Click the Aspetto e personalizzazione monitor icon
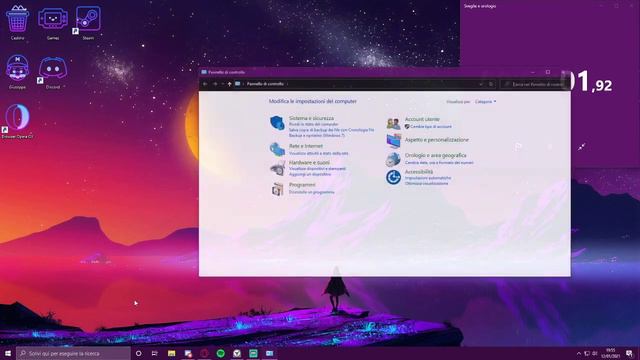The width and height of the screenshot is (640, 360). click(x=393, y=140)
